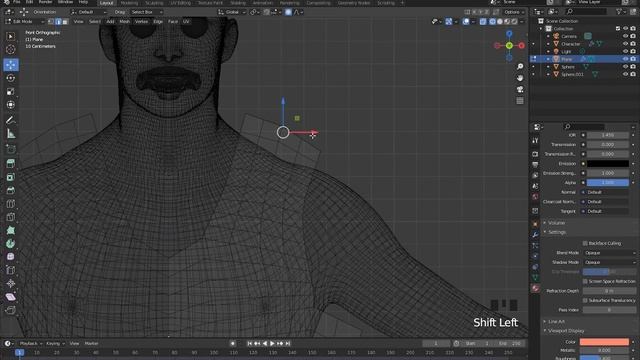Open the Mesh menu

pyautogui.click(x=124, y=22)
